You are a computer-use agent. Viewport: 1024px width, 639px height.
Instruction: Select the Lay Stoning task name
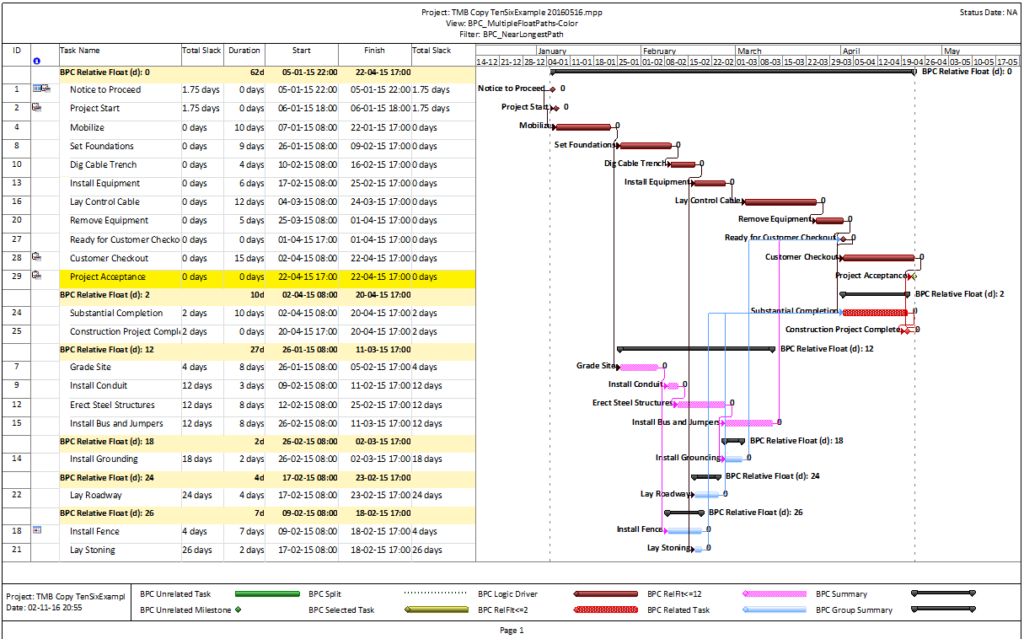pos(94,549)
